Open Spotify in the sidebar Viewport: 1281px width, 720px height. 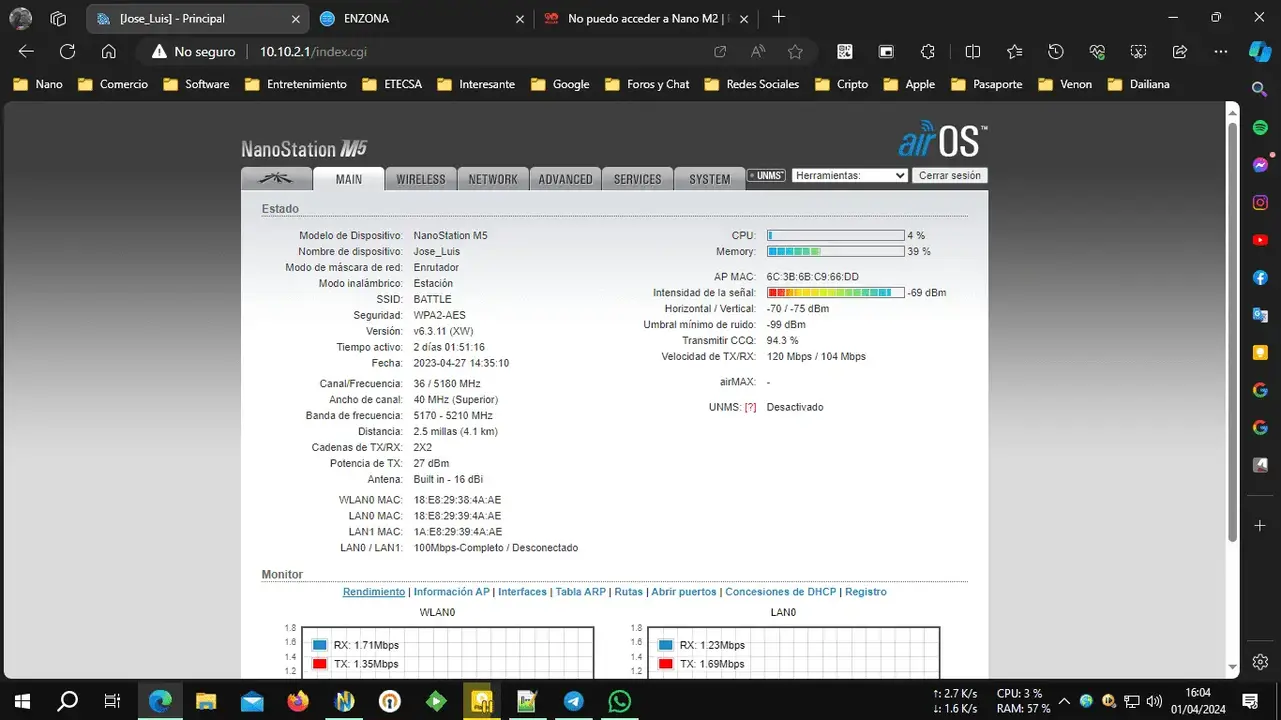pyautogui.click(x=1260, y=128)
